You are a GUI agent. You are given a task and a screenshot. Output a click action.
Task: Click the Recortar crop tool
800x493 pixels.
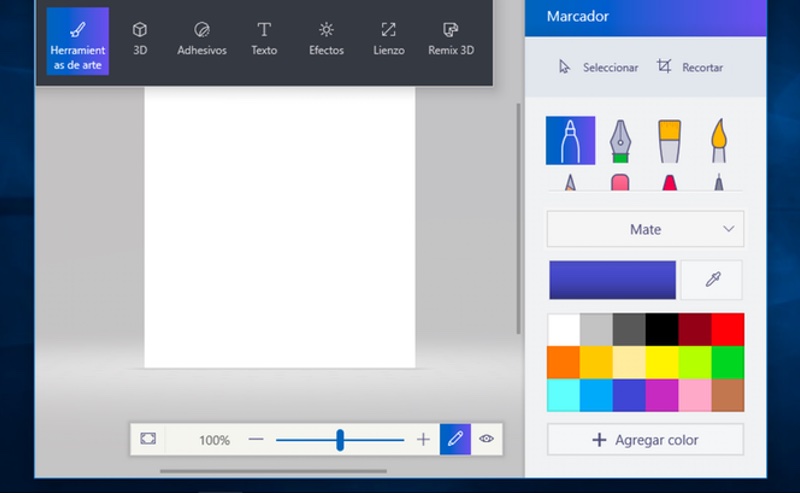pos(690,67)
